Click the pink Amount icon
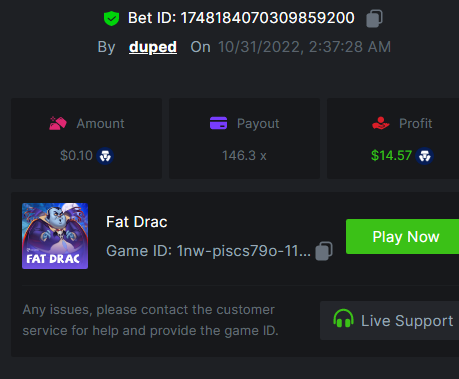Viewport: 459px width, 379px height. pyautogui.click(x=58, y=123)
